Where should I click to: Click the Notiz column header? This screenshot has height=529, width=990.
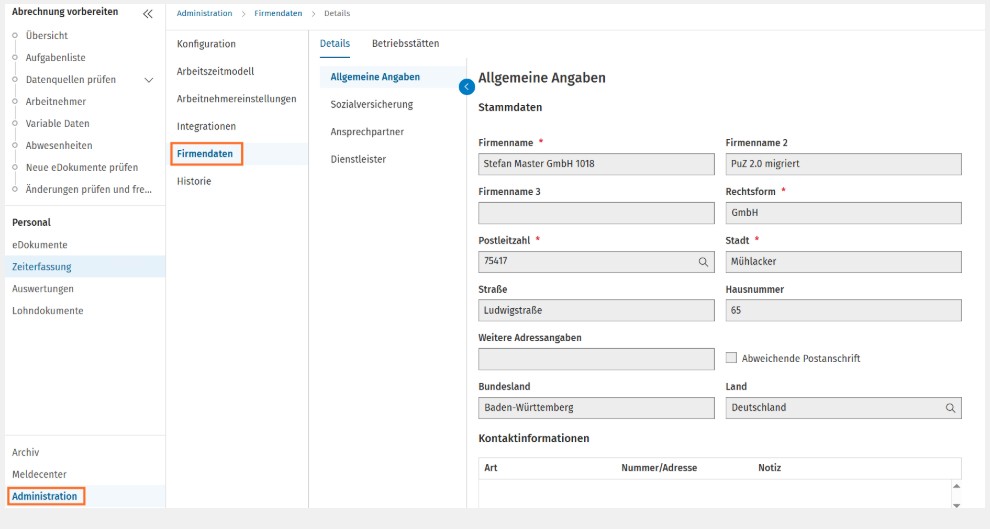click(x=770, y=468)
